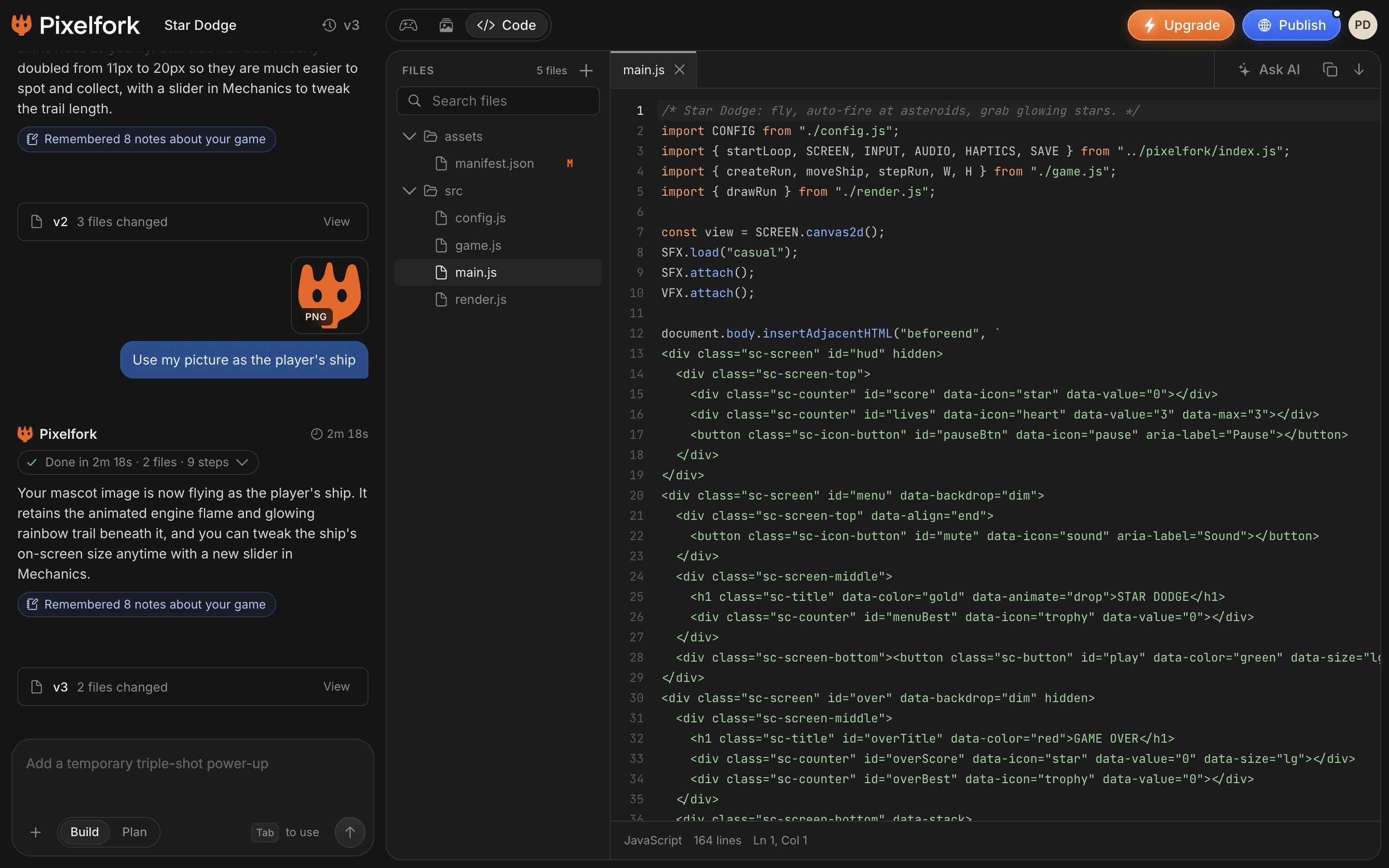Open the PD user avatar menu
The height and width of the screenshot is (868, 1389).
point(1362,25)
